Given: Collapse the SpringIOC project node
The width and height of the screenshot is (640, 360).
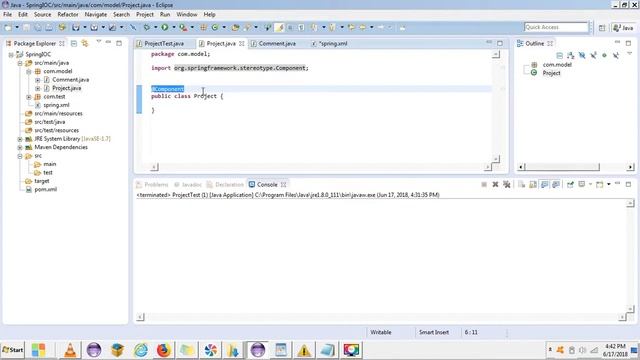Looking at the screenshot, I should [x=11, y=54].
